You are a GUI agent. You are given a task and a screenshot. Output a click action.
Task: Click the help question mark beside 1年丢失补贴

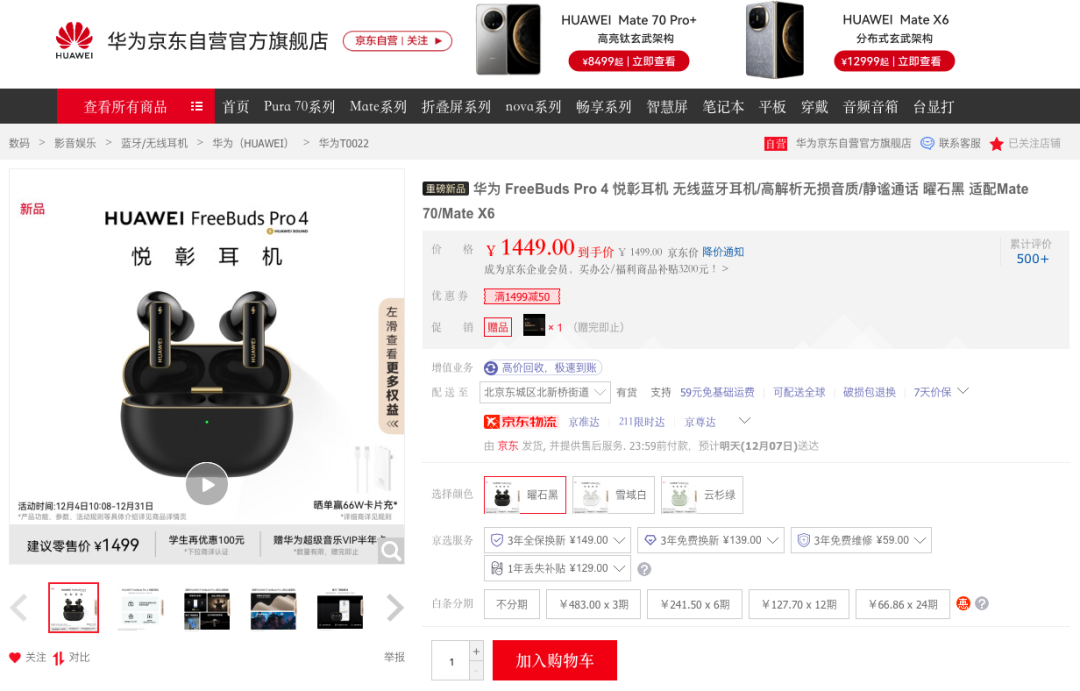(644, 569)
